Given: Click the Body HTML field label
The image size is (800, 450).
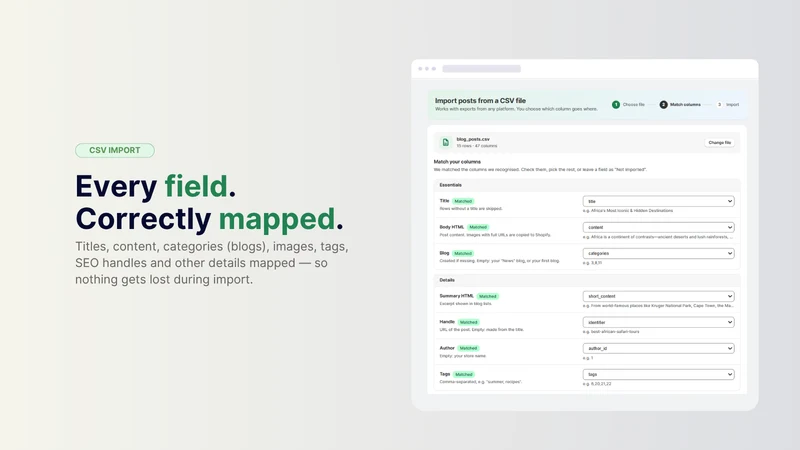Looking at the screenshot, I should click(x=452, y=227).
